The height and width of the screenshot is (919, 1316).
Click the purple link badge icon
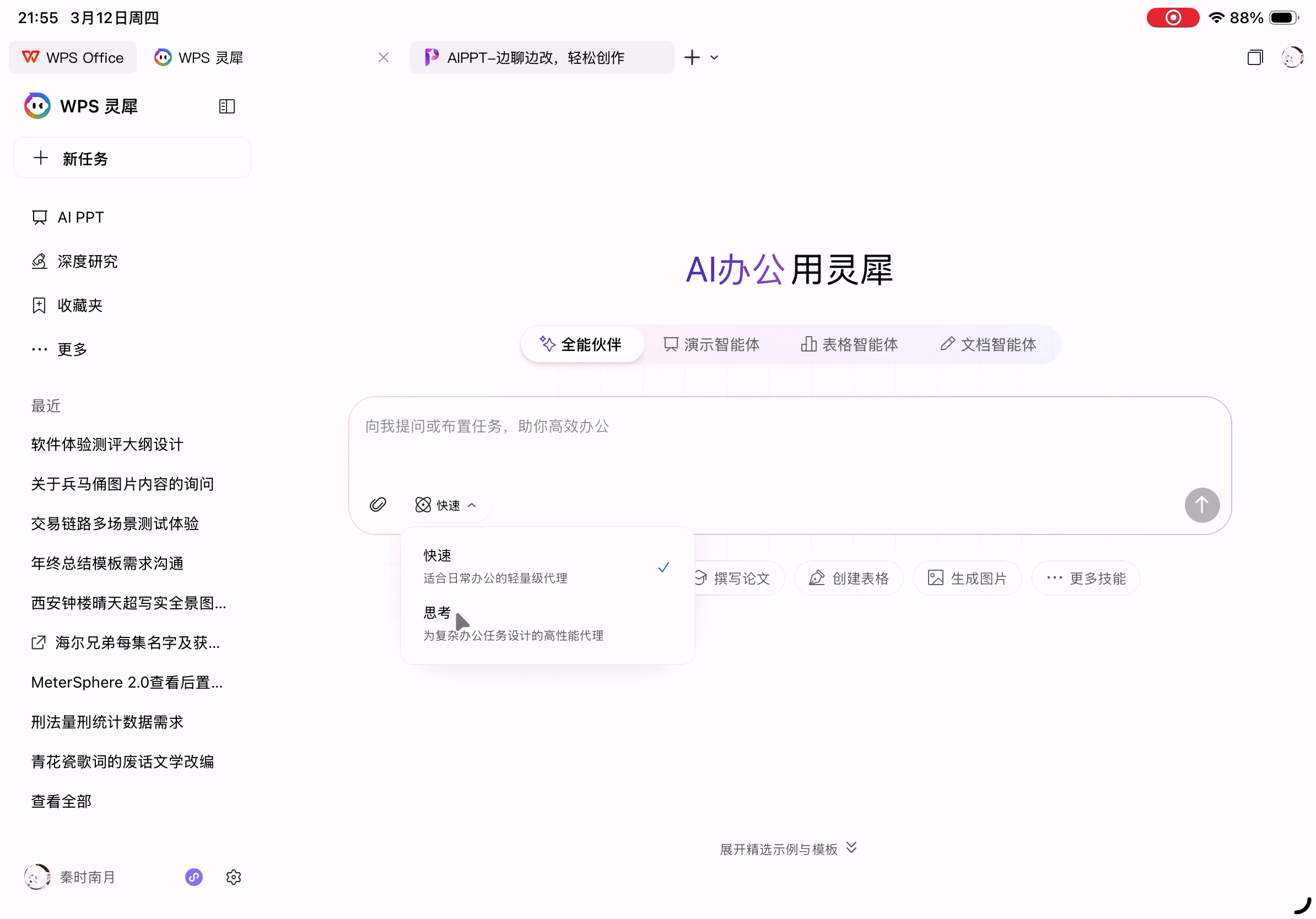[194, 877]
